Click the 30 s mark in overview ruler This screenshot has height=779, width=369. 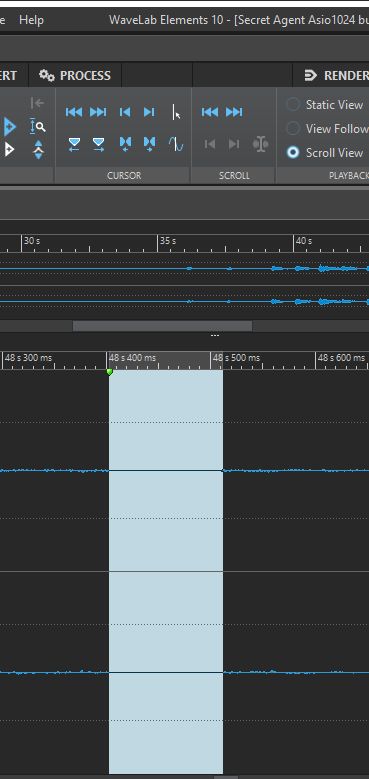[32, 241]
